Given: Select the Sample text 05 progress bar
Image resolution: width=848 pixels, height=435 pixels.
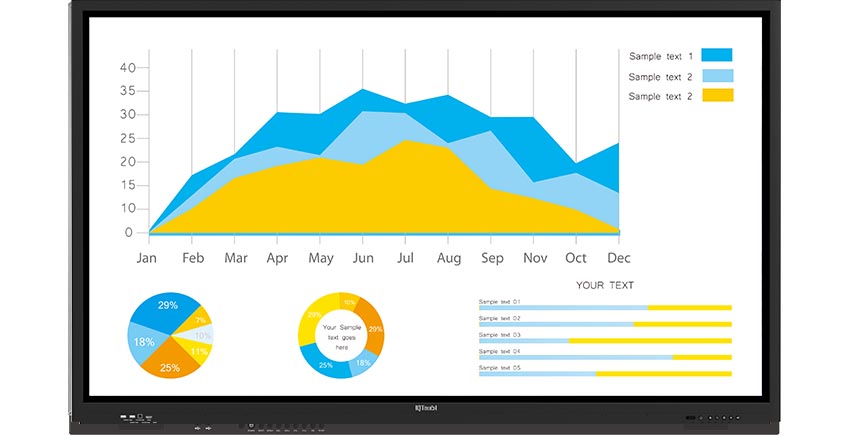Looking at the screenshot, I should tap(605, 374).
